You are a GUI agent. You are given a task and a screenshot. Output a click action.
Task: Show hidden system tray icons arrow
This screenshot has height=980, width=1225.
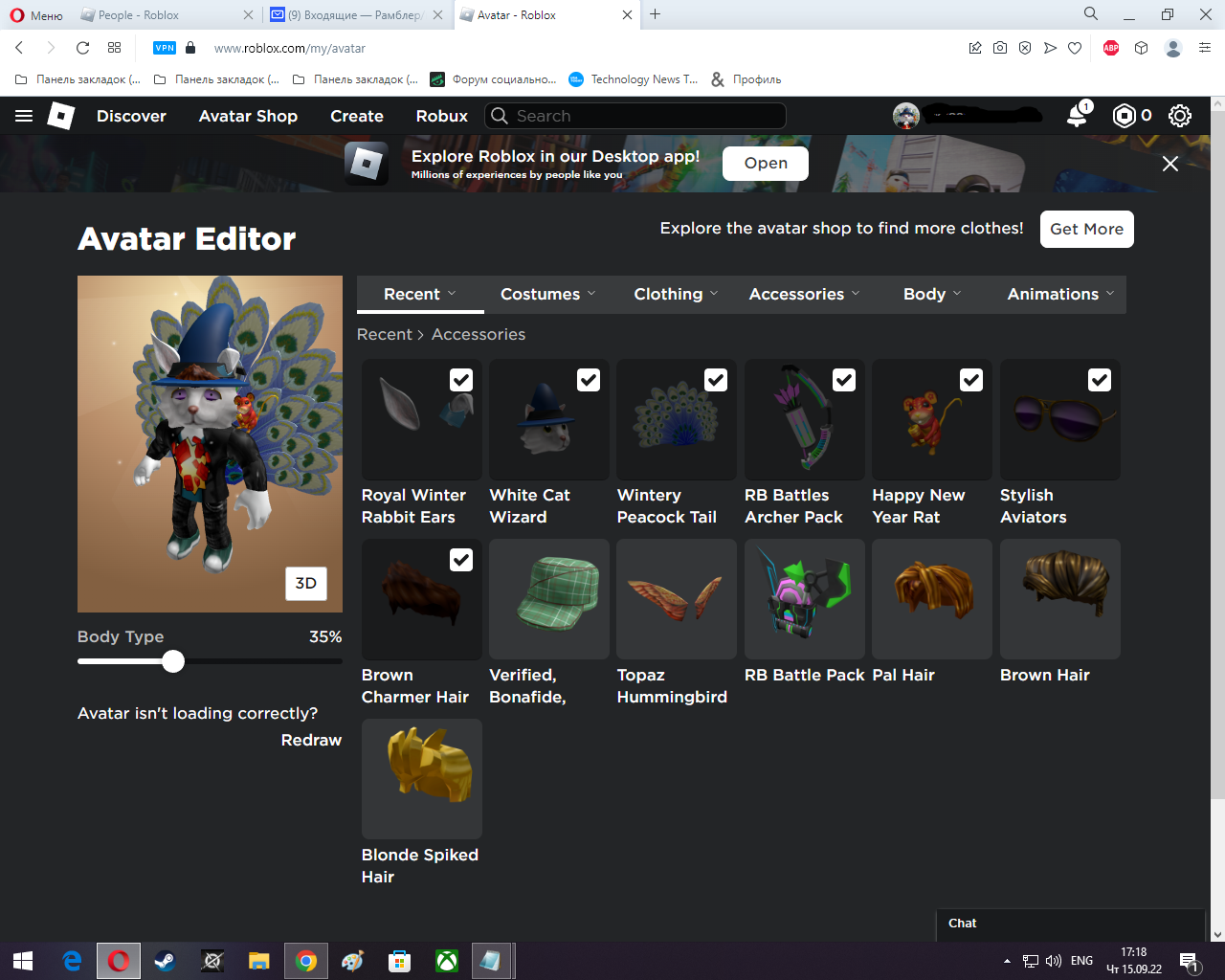point(1007,961)
